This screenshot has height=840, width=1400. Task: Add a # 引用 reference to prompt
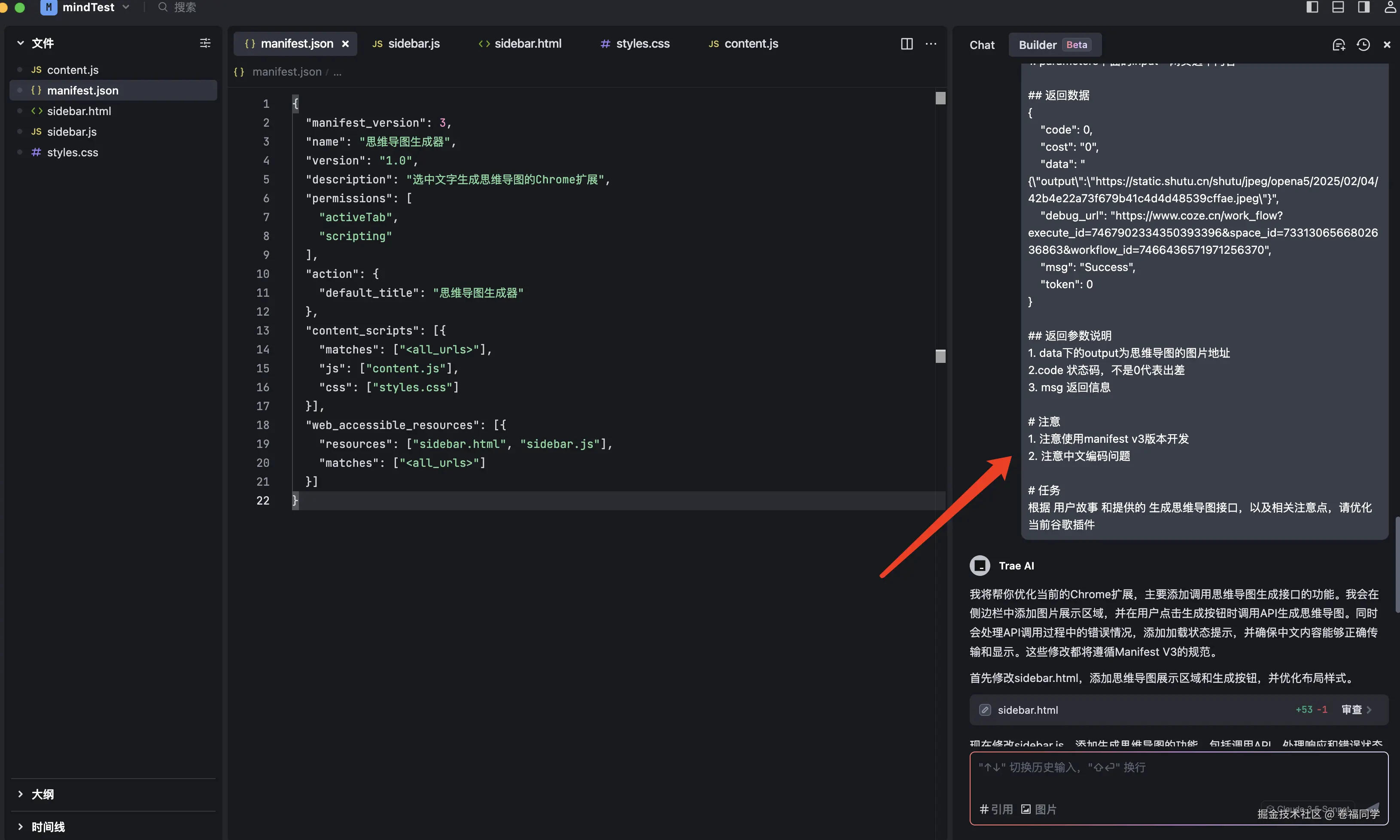pyautogui.click(x=996, y=809)
